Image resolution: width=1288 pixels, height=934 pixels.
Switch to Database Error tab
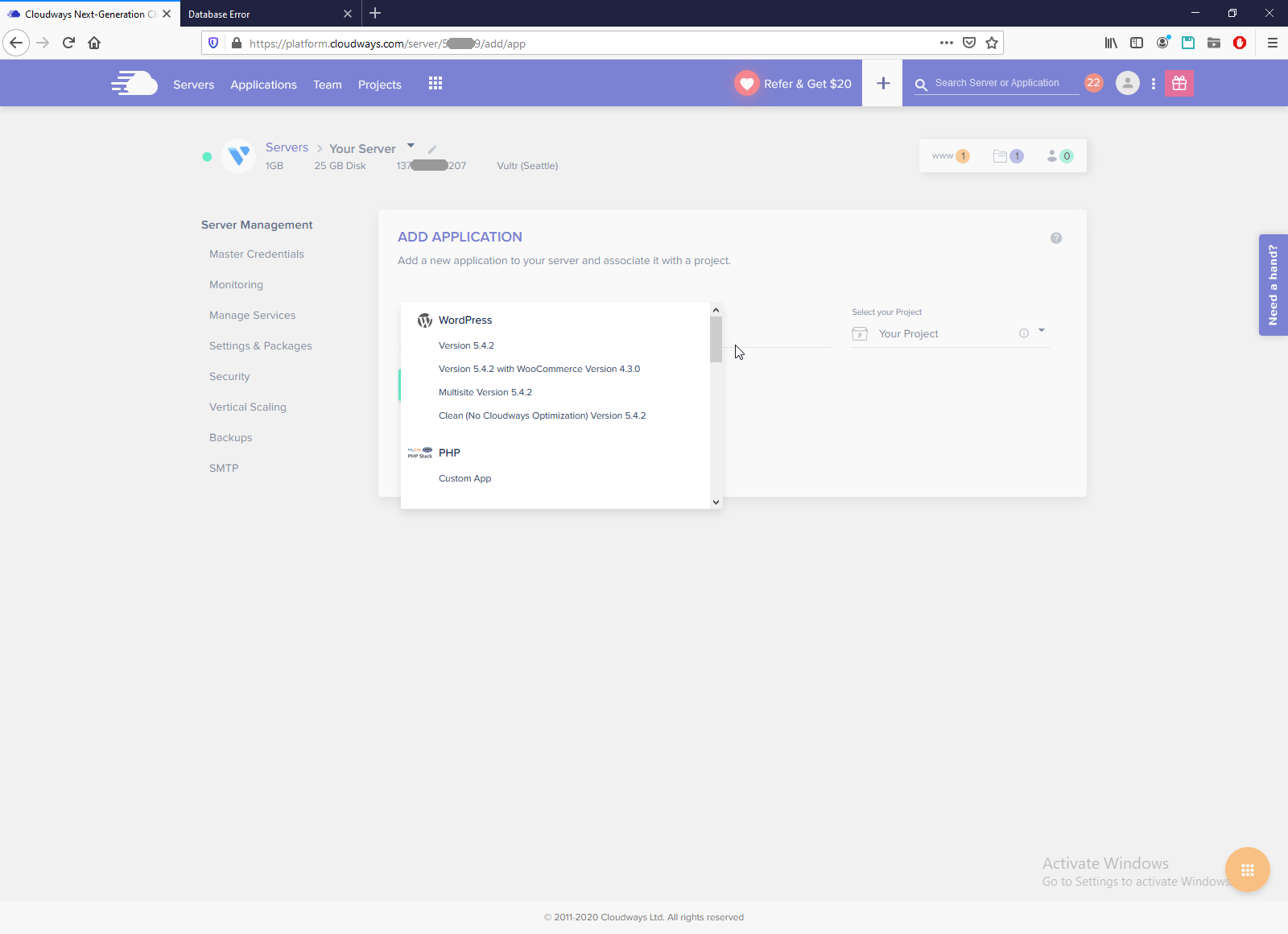270,14
